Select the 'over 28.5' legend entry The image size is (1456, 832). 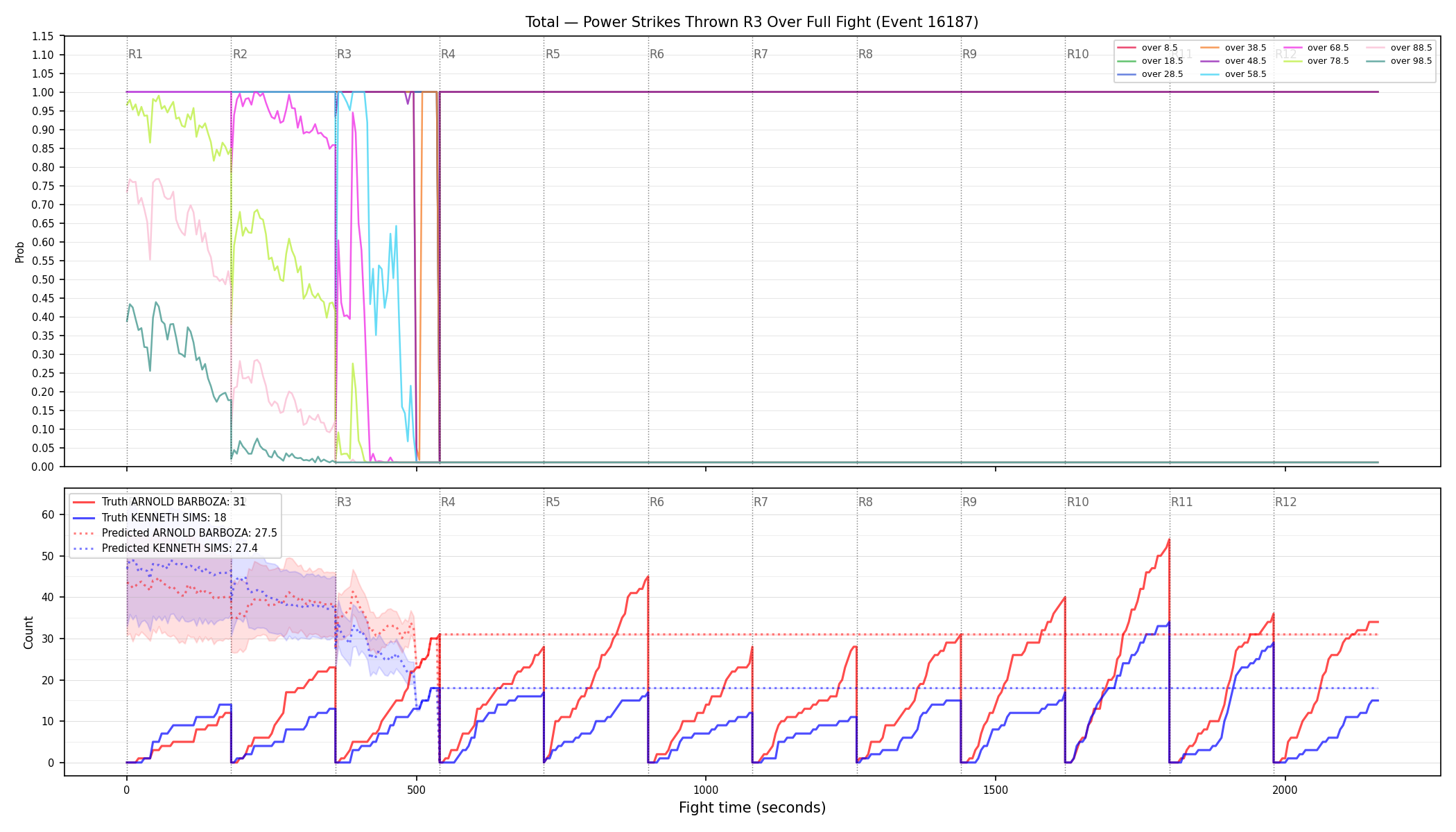tap(1151, 74)
